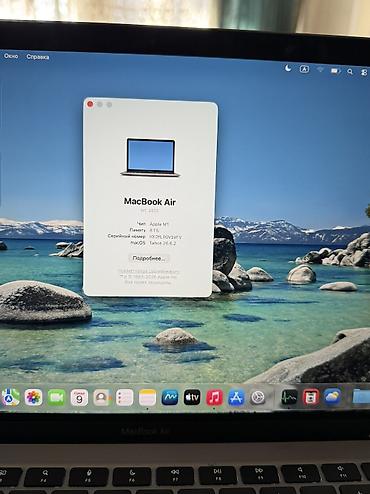Open the Справка menu
The width and height of the screenshot is (370, 494).
[38, 57]
